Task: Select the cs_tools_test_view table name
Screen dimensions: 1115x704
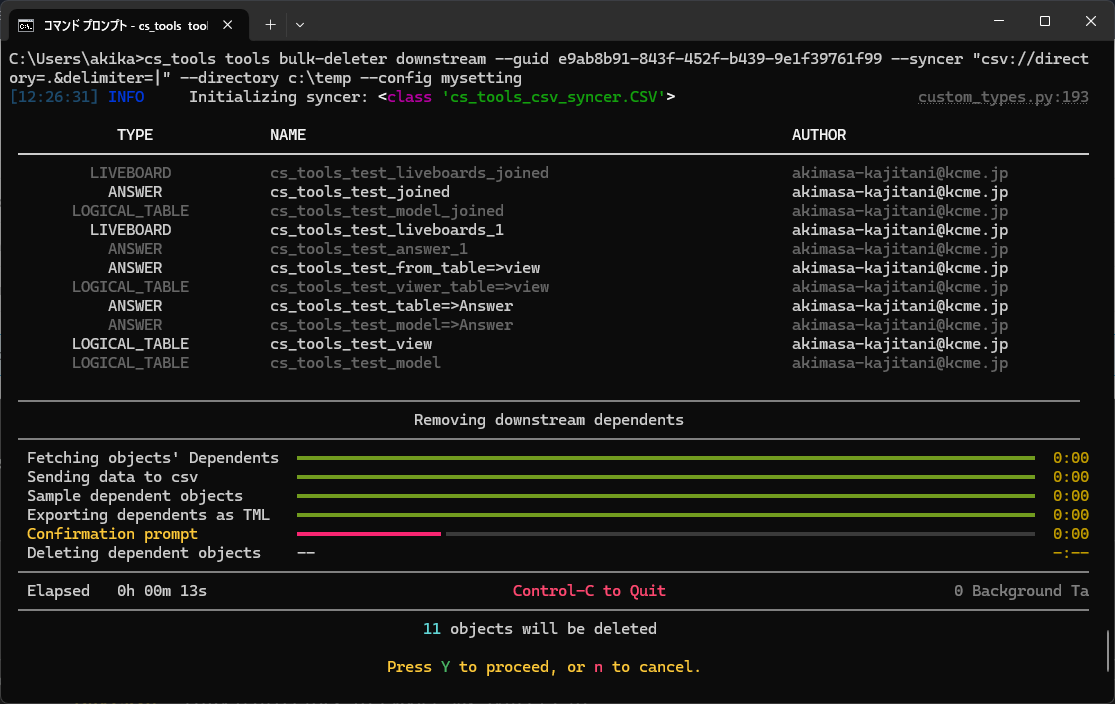Action: (351, 344)
